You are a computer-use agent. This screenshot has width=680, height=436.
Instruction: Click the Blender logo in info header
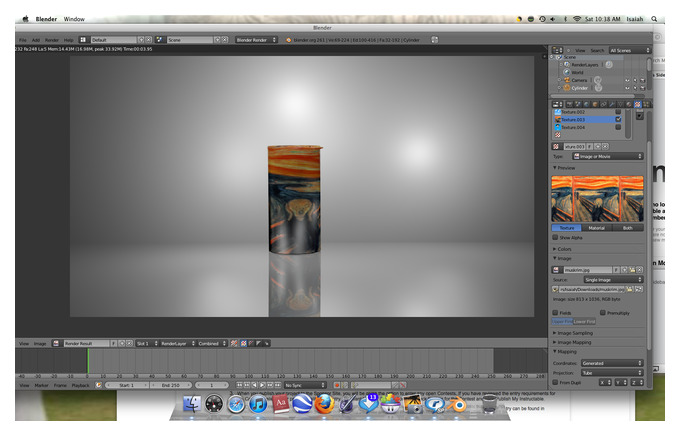pyautogui.click(x=288, y=40)
